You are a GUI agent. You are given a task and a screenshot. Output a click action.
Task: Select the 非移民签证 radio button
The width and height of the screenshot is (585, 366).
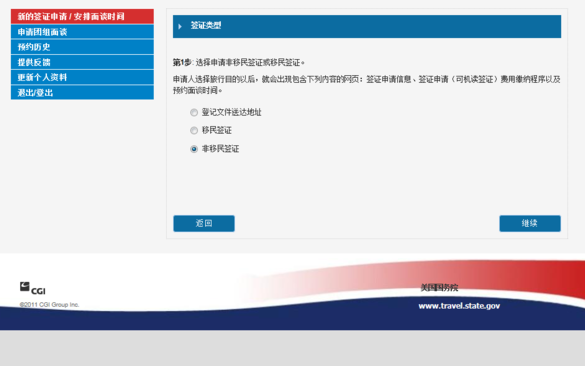click(x=194, y=149)
